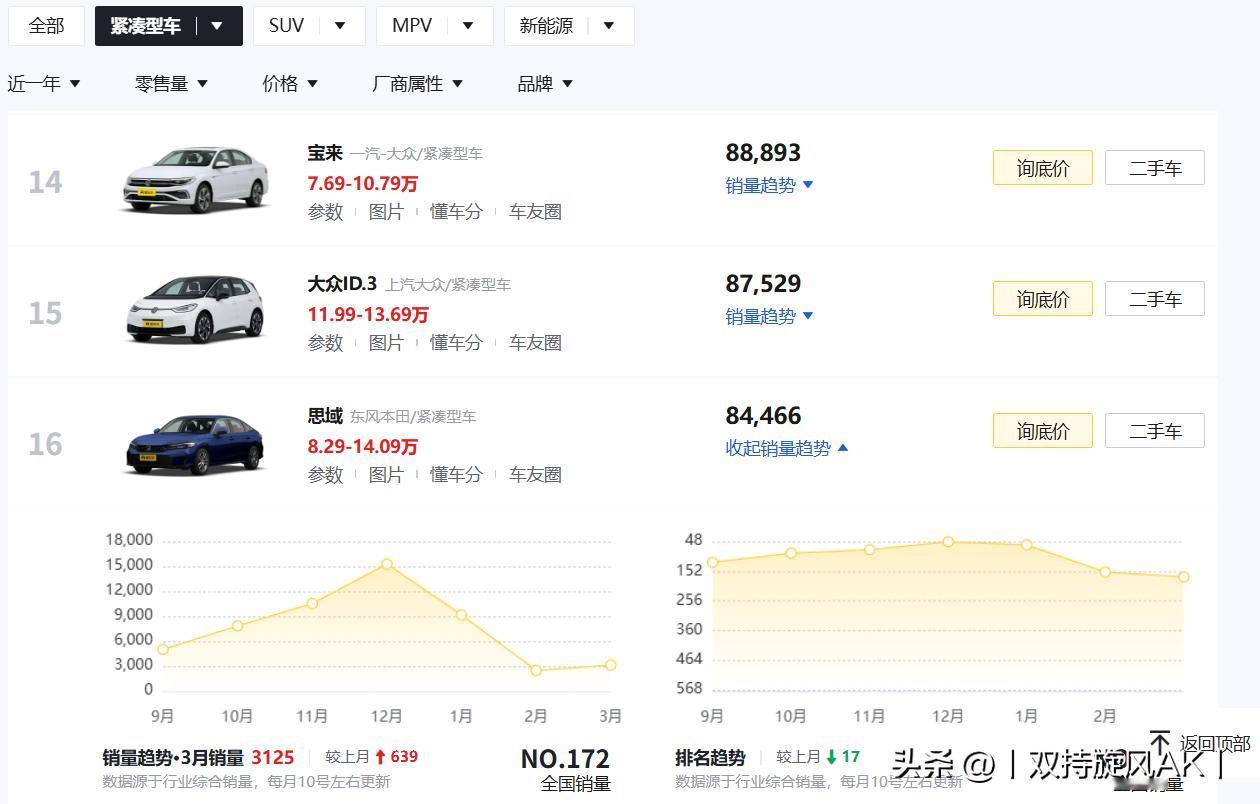The width and height of the screenshot is (1260, 804).
Task: Open 懂车分 for 大众ID.3
Action: pos(456,343)
